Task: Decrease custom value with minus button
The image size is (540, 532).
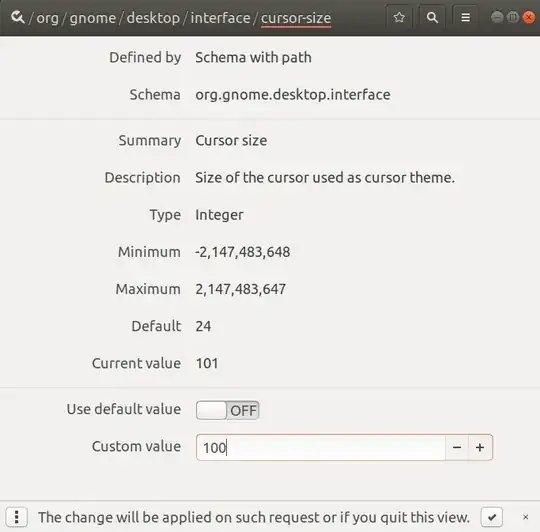Action: tap(457, 447)
